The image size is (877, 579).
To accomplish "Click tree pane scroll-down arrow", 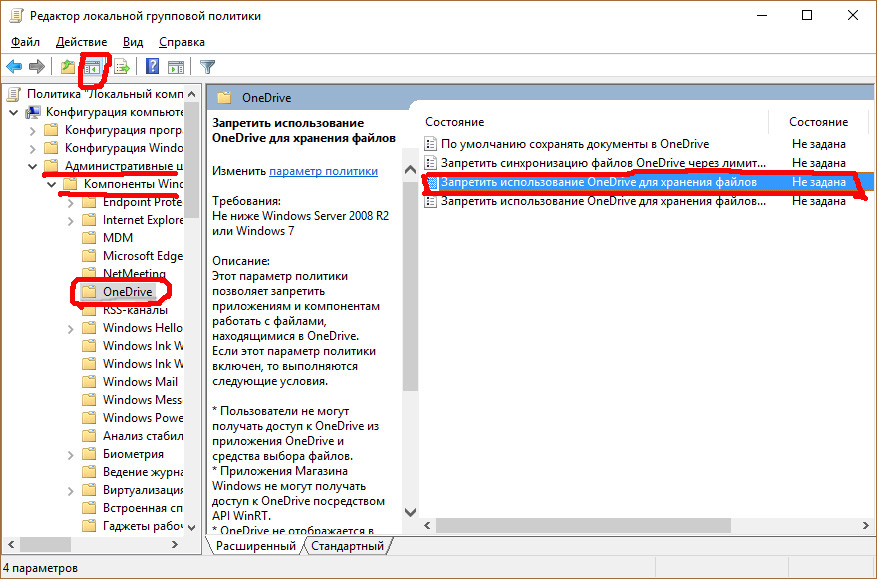I will click(x=192, y=527).
